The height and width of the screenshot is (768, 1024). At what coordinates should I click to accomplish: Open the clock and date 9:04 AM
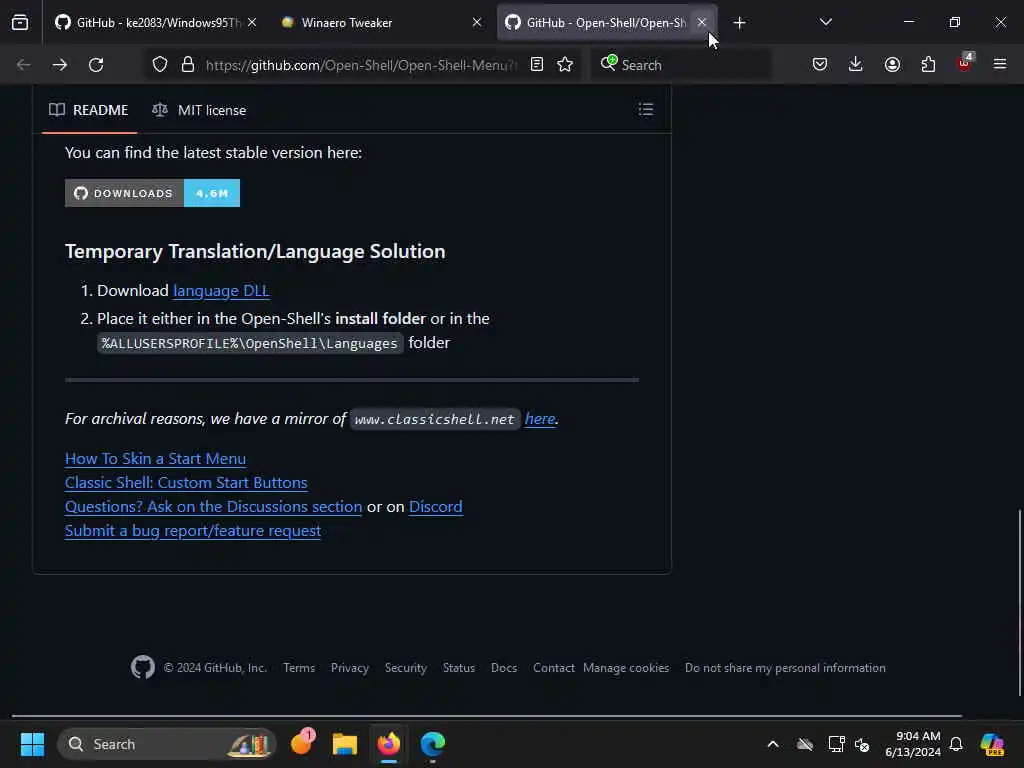point(913,744)
